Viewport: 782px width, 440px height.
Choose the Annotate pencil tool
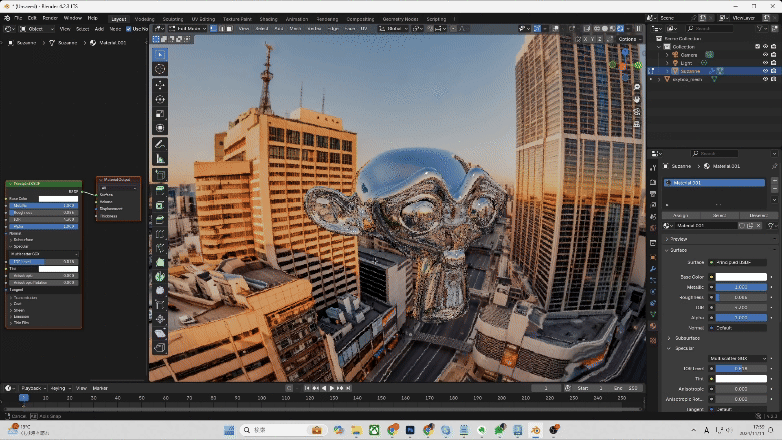pos(160,144)
